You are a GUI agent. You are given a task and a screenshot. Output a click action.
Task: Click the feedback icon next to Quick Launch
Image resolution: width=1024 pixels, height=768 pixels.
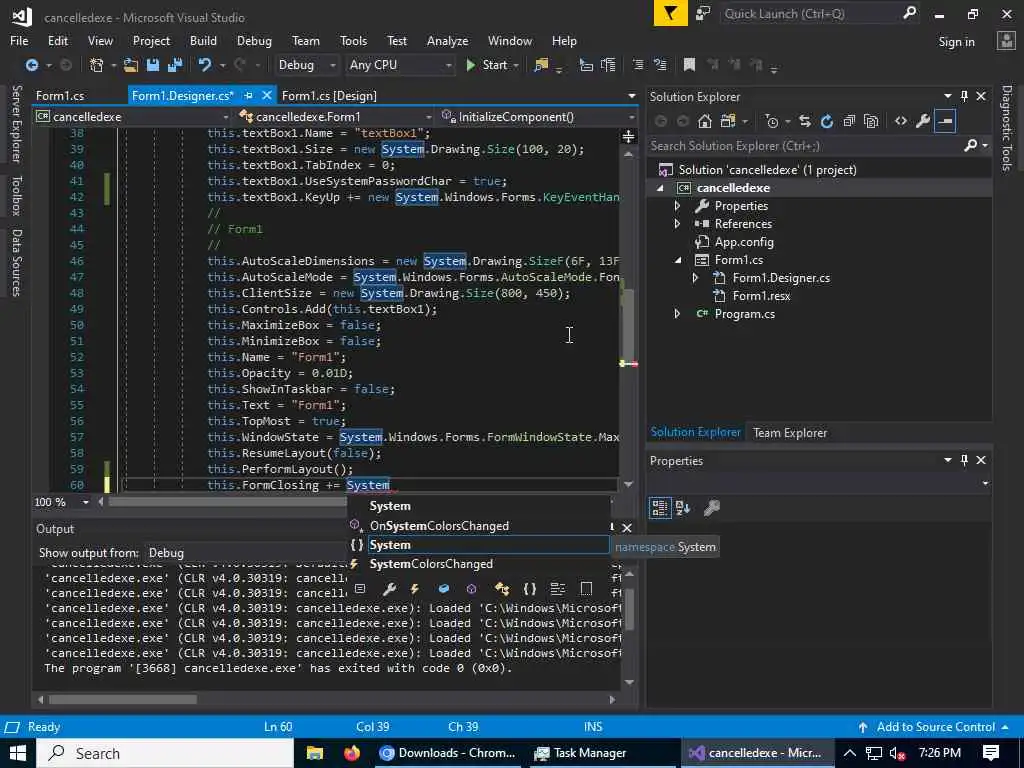pos(703,14)
